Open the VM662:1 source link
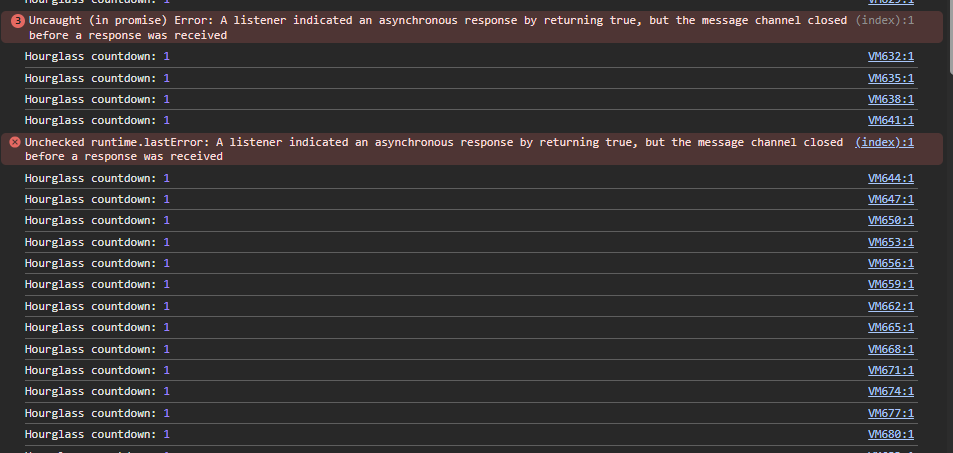The image size is (953, 453). 890,306
